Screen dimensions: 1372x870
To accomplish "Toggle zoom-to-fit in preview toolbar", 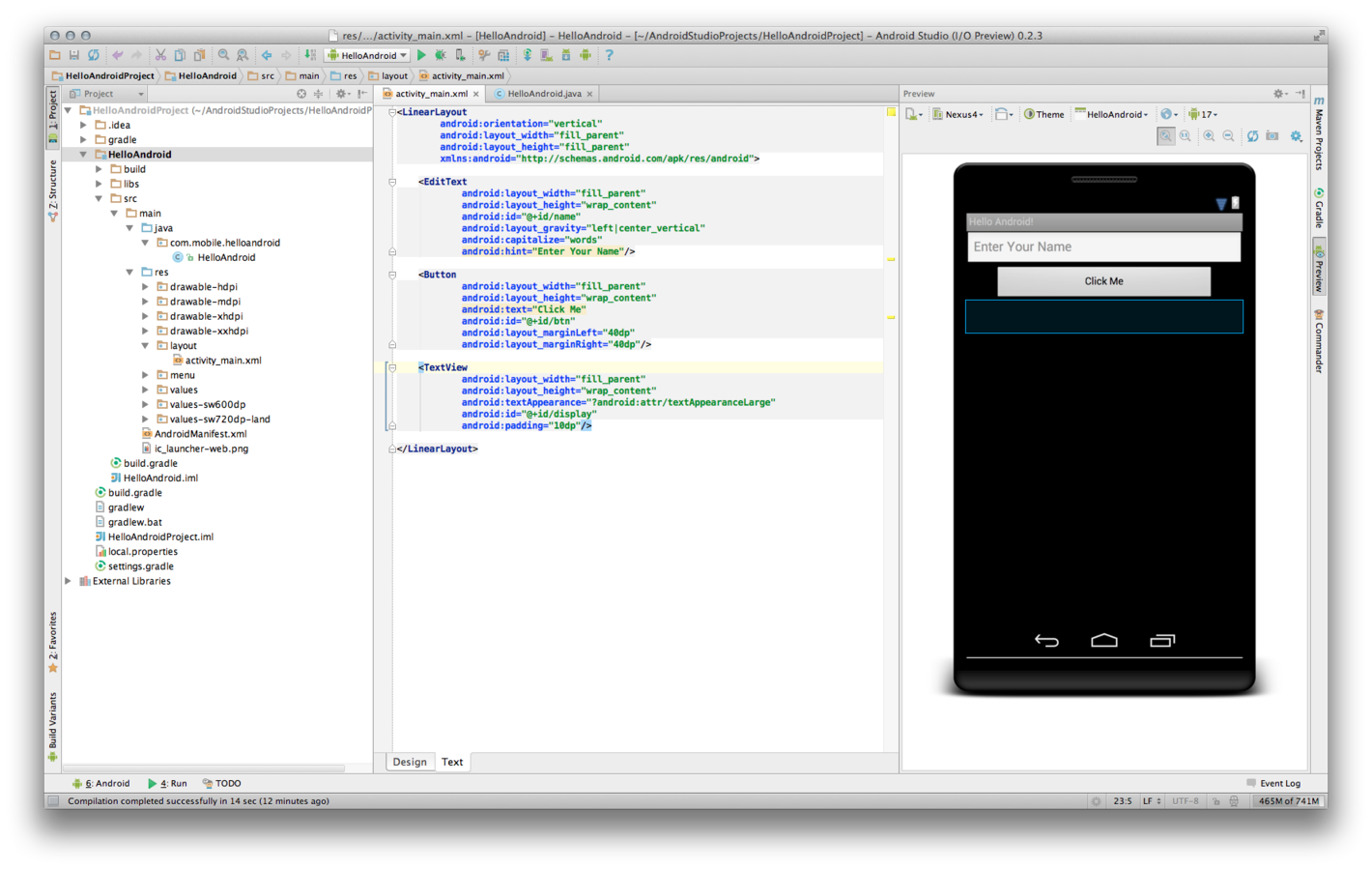I will [x=1166, y=136].
